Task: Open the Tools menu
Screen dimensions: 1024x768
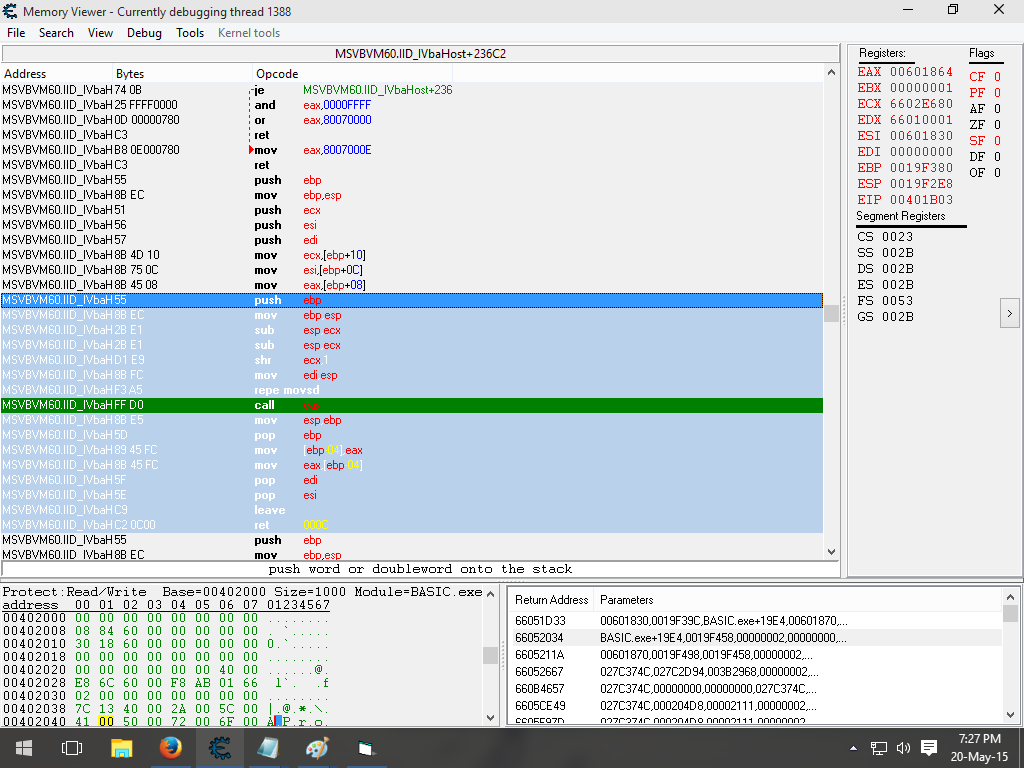Action: point(190,33)
